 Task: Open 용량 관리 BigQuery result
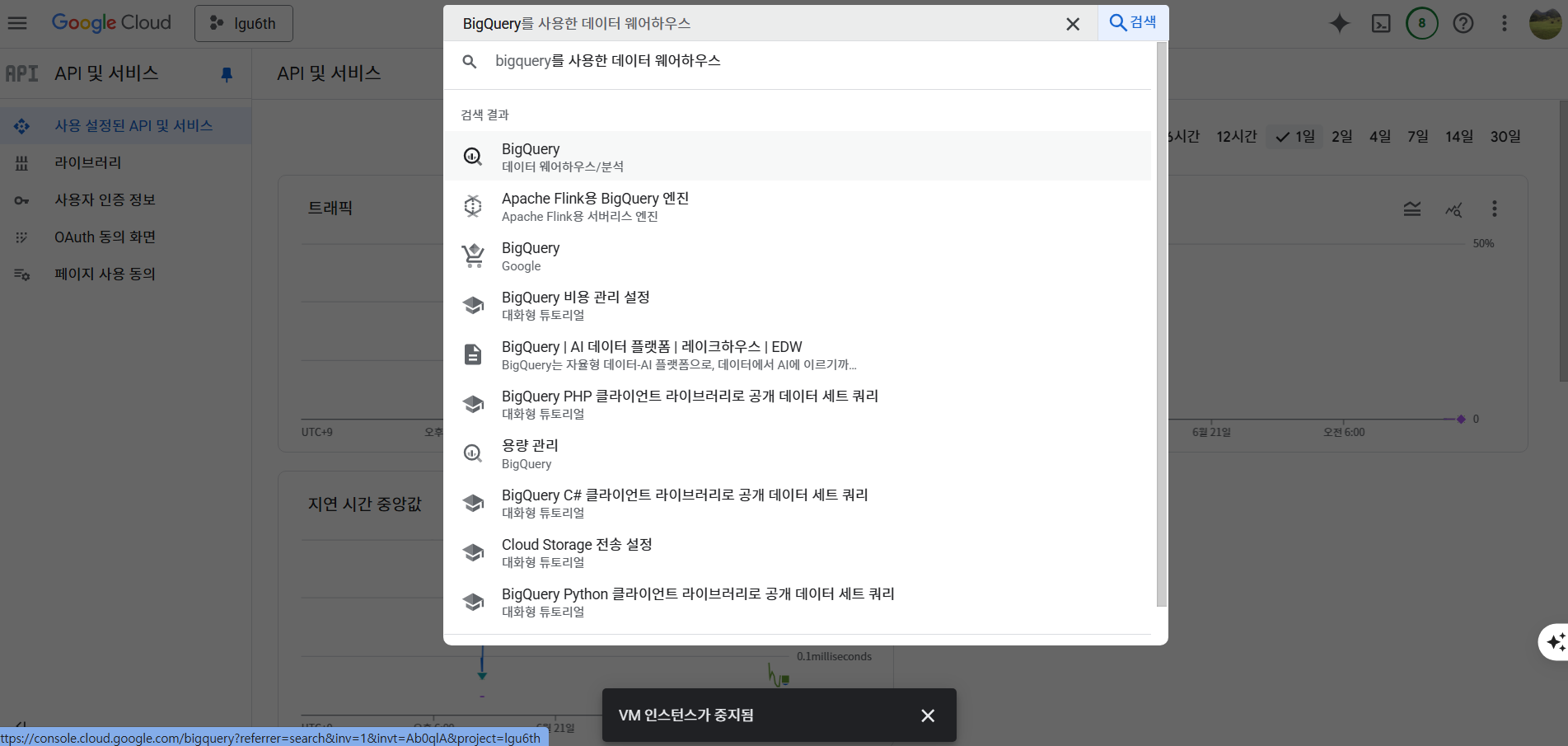(x=797, y=453)
